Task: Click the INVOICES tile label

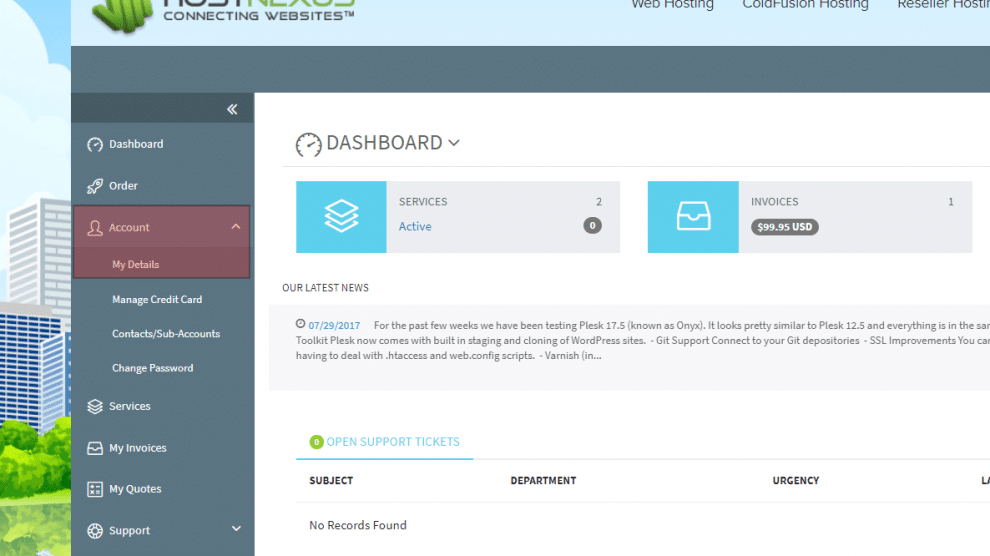Action: (774, 201)
